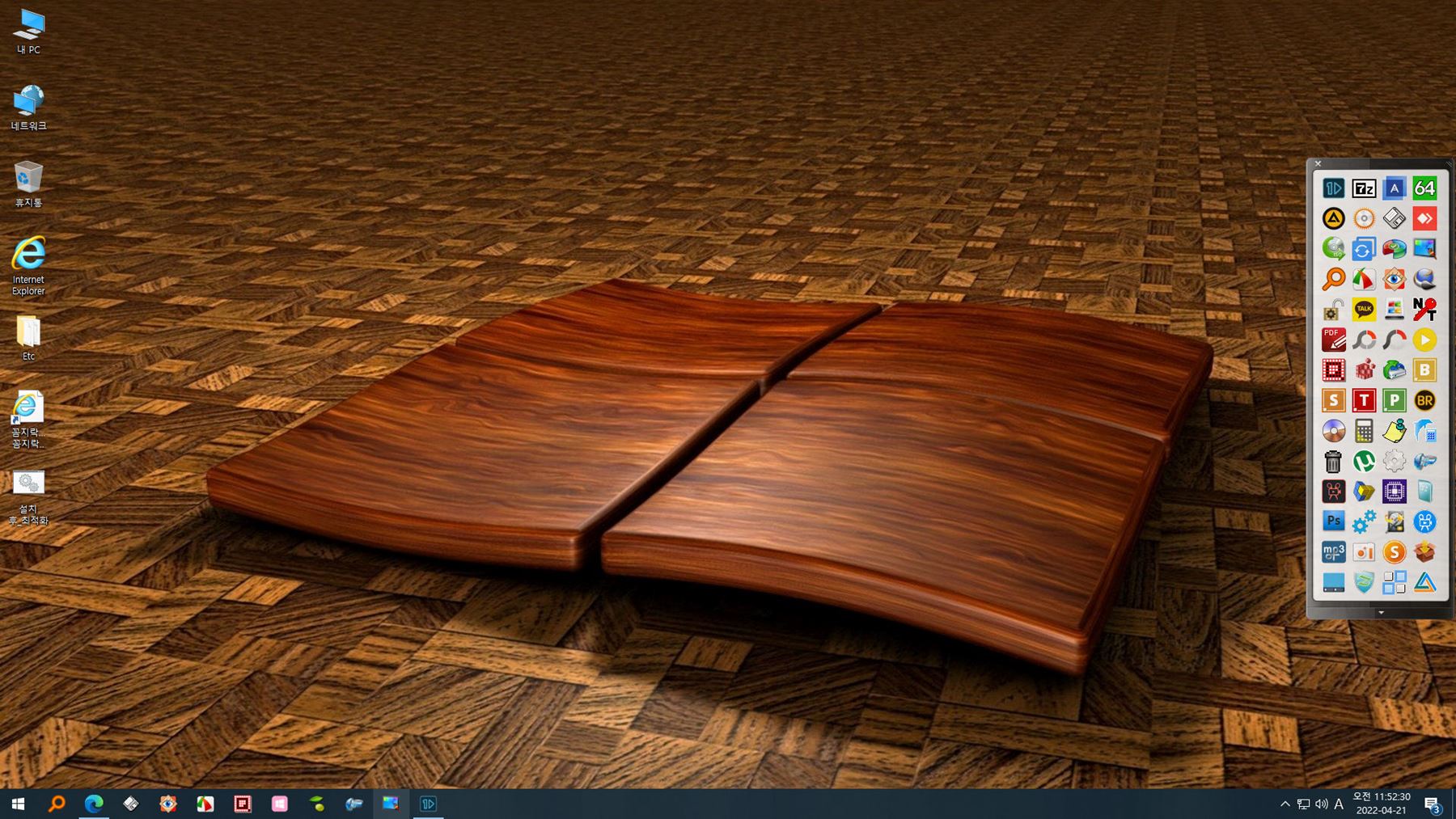Open the orange circle S icon
This screenshot has width=1456, height=819.
coord(1394,552)
